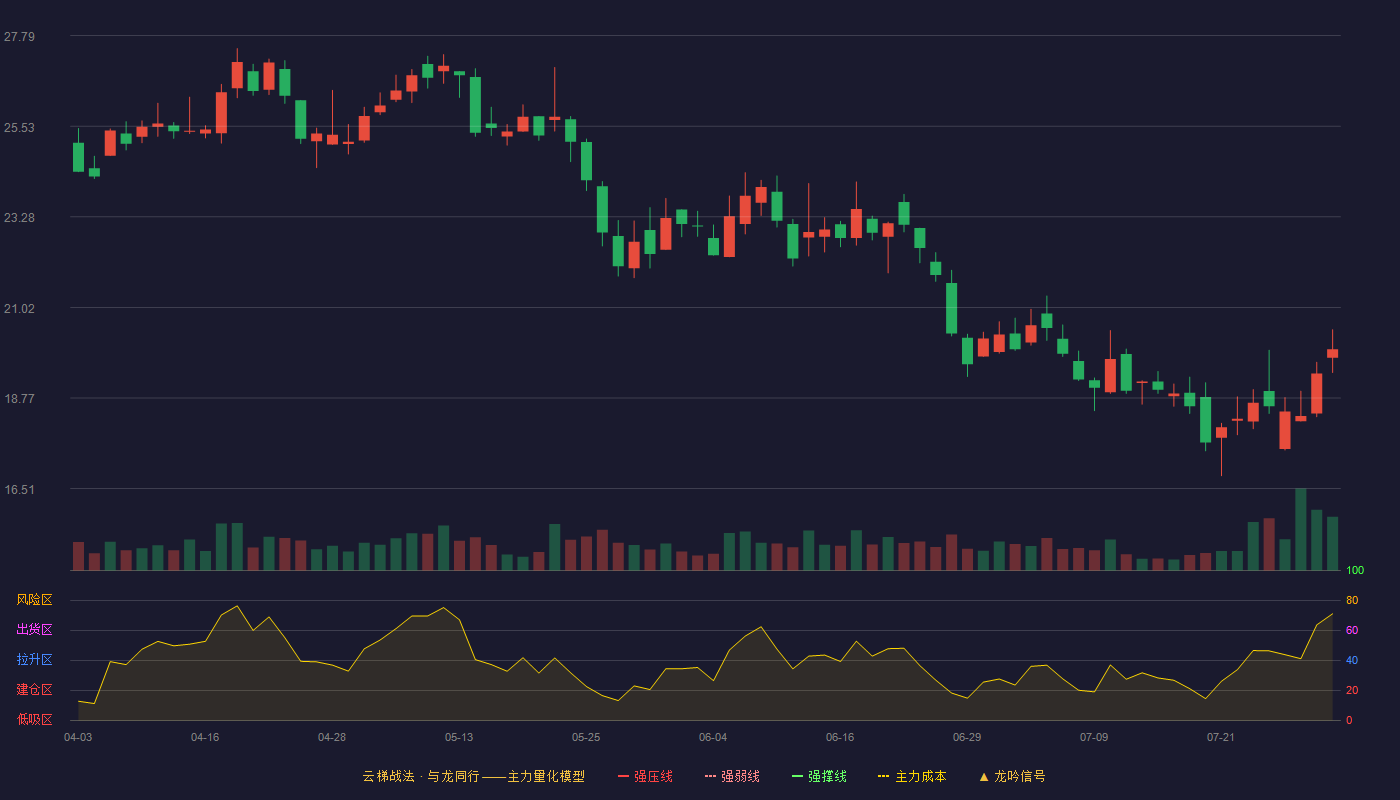
Task: Select the 建仓区 zone label
Action: click(x=34, y=690)
